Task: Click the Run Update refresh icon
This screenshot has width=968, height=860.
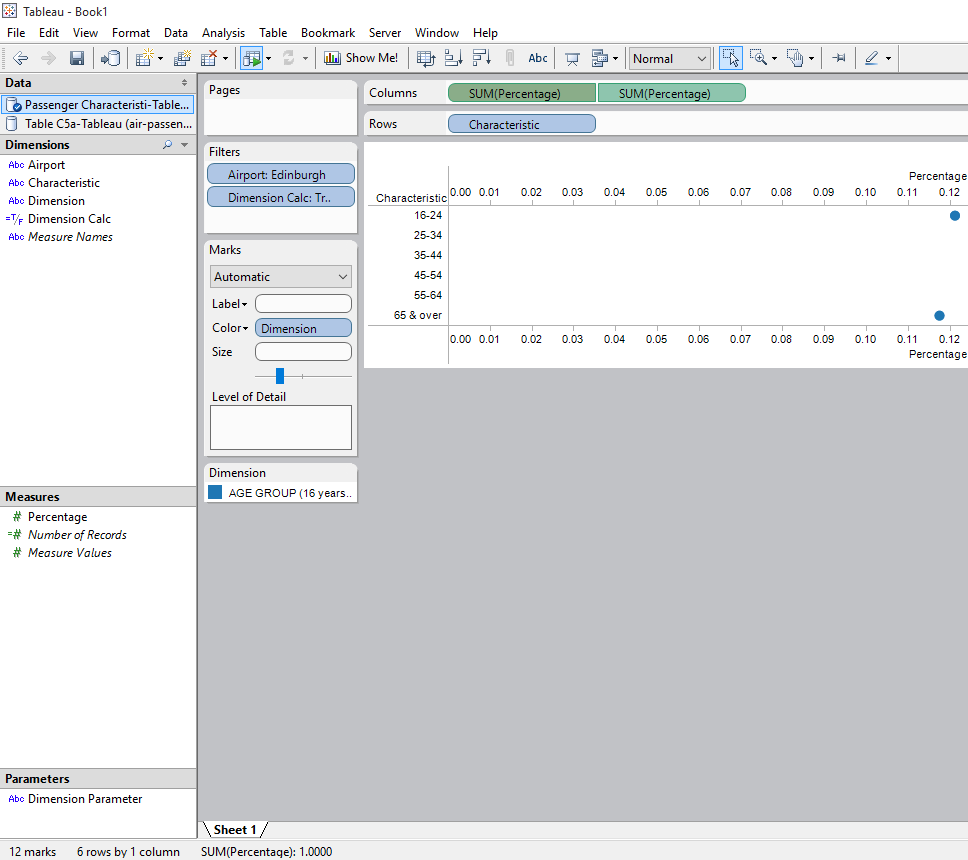Action: pos(288,58)
